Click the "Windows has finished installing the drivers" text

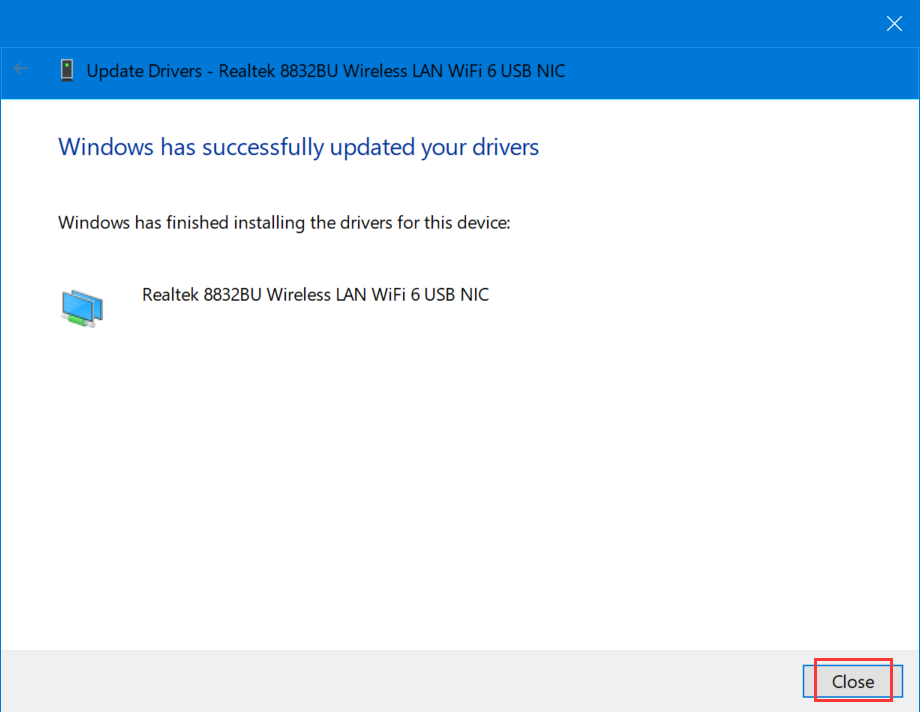284,223
